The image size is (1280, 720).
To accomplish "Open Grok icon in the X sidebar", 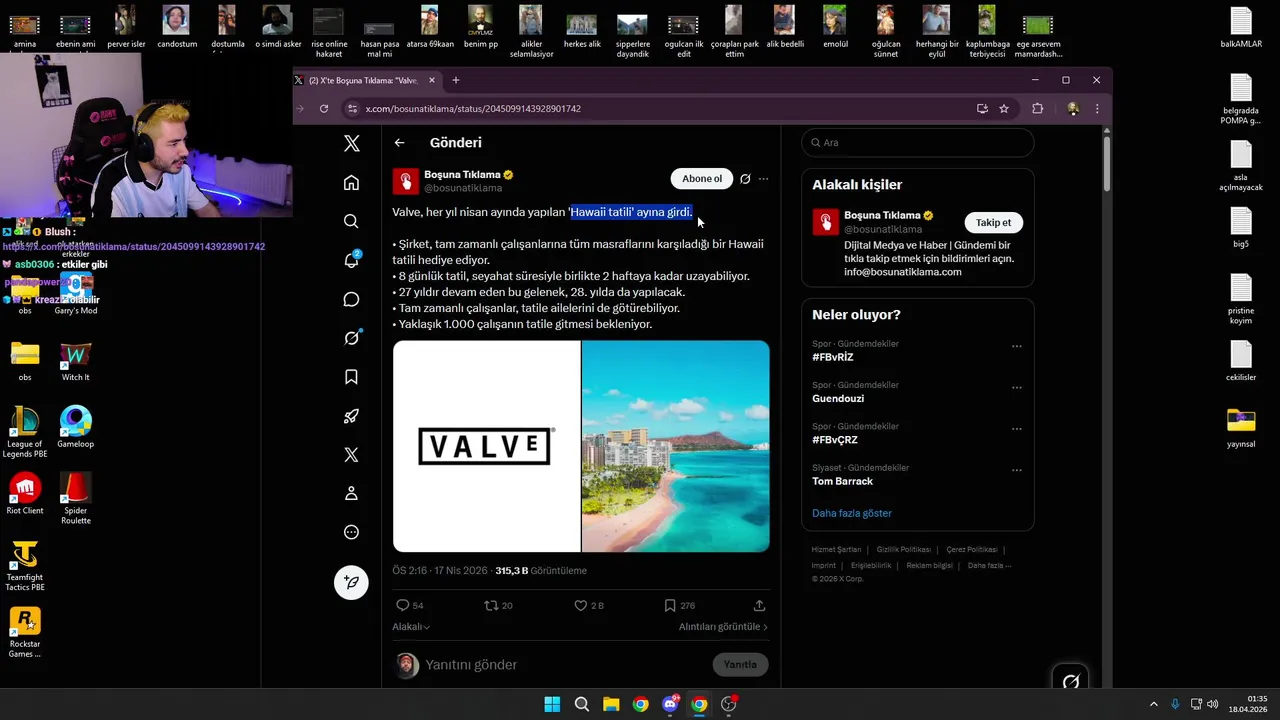I will coord(351,338).
